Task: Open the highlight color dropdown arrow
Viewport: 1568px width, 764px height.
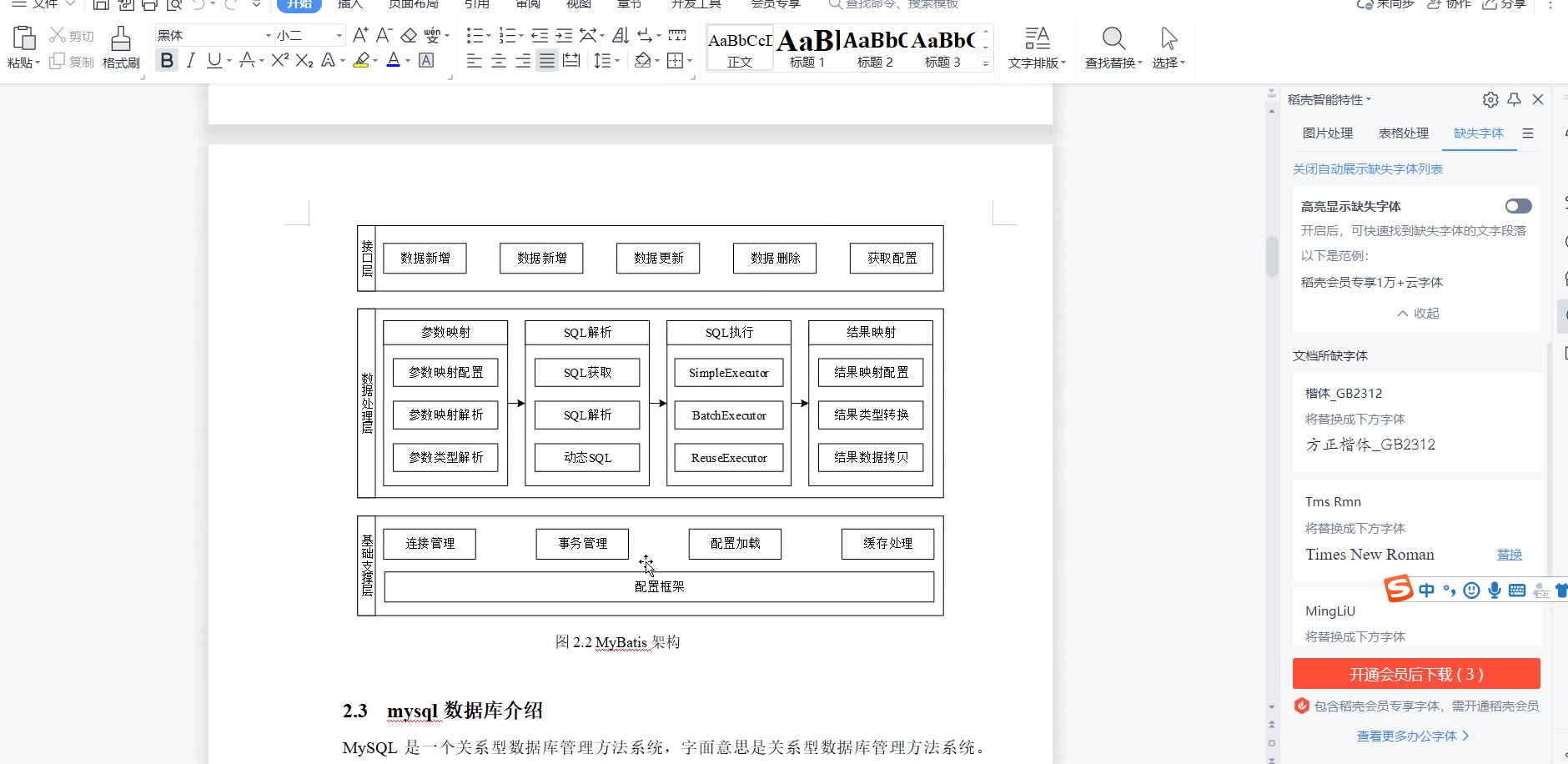Action: tap(375, 60)
